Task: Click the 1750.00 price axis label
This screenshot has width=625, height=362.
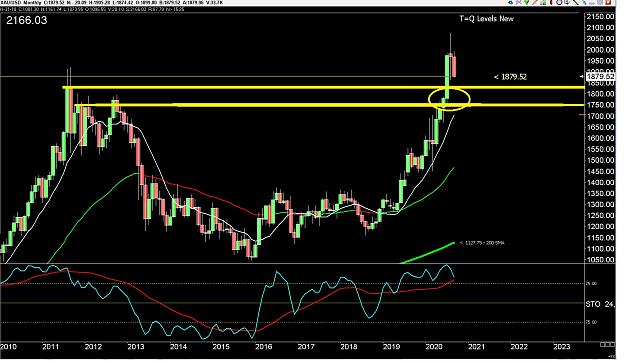Action: 600,105
